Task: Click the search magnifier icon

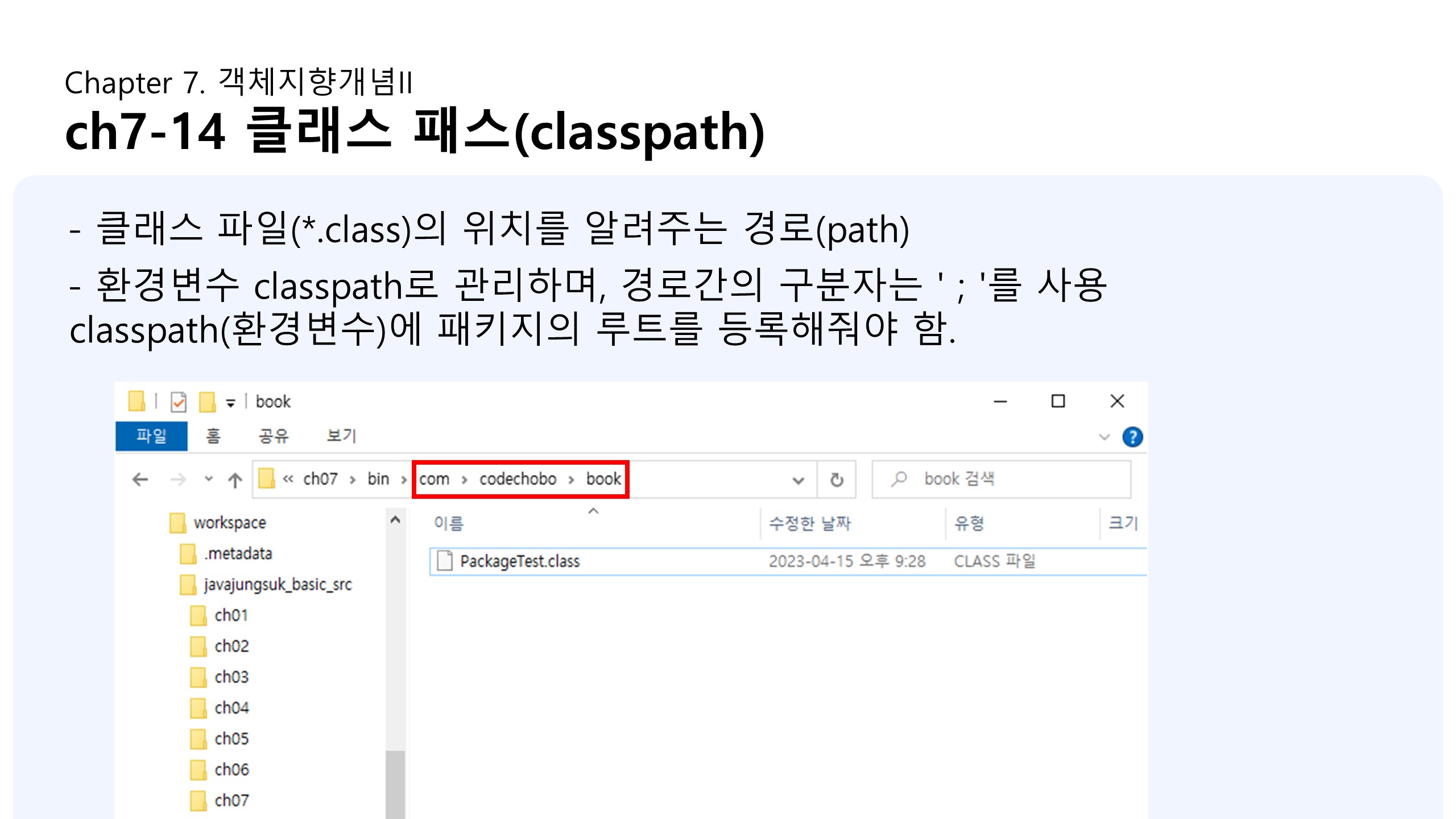Action: (x=899, y=479)
